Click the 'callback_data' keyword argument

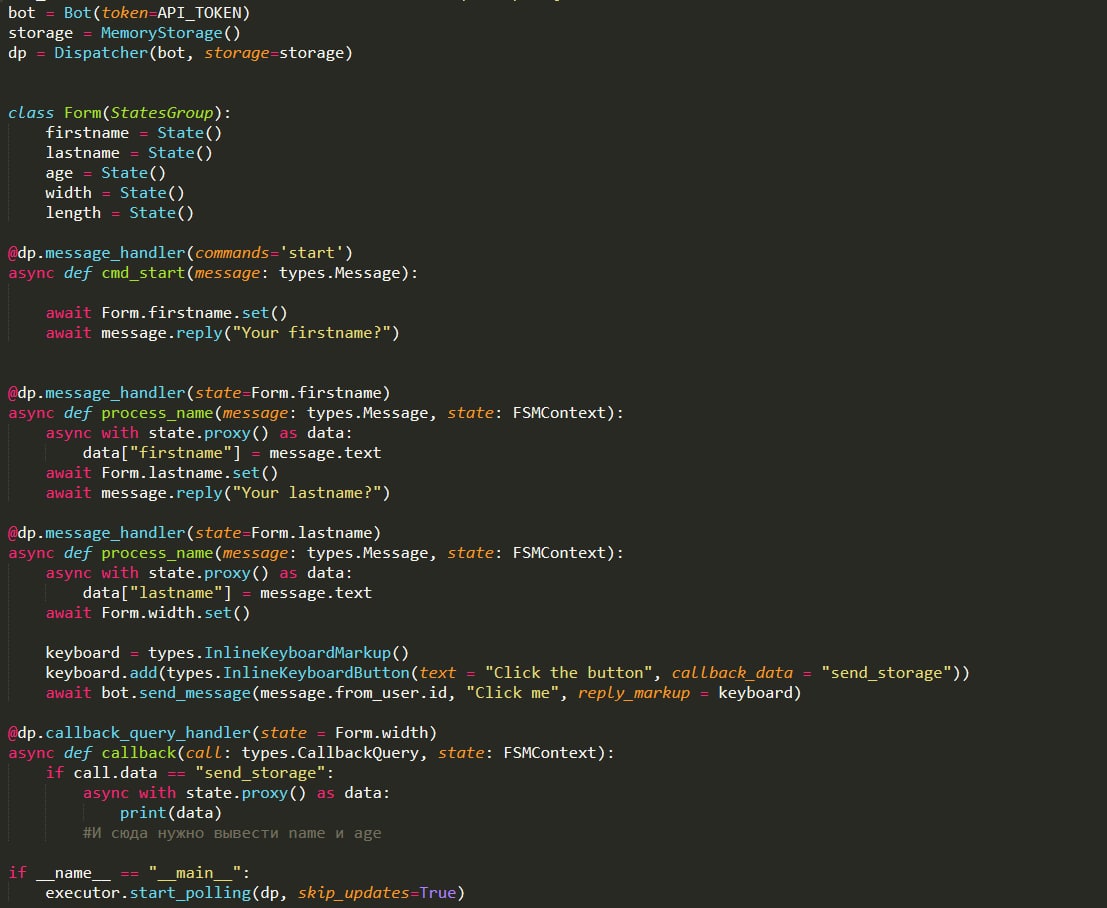pos(732,673)
